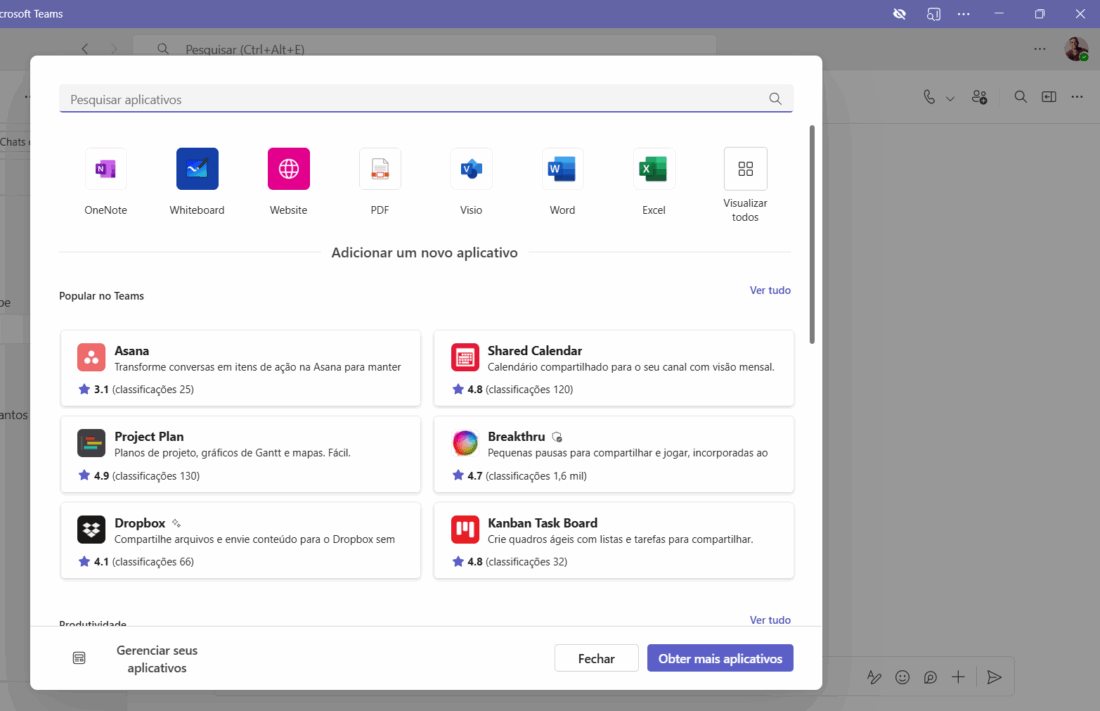Open the Breakthru title
The width and height of the screenshot is (1100, 711).
[x=516, y=437]
